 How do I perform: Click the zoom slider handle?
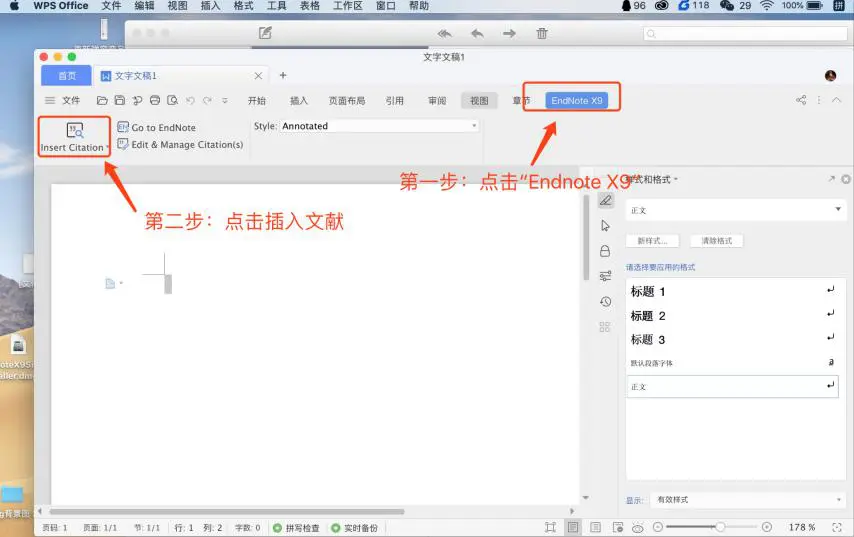pyautogui.click(x=720, y=527)
